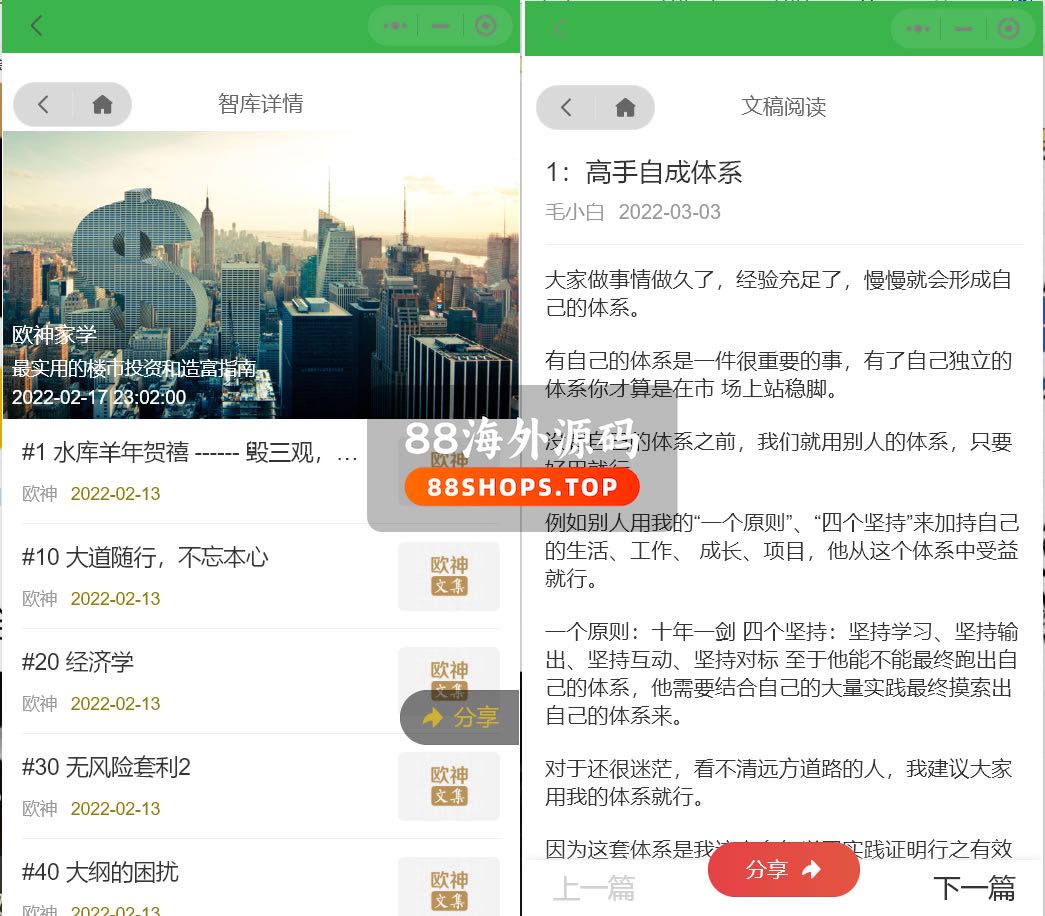1045x916 pixels.
Task: Tap home icon on 文稿阅读 page
Action: (625, 108)
